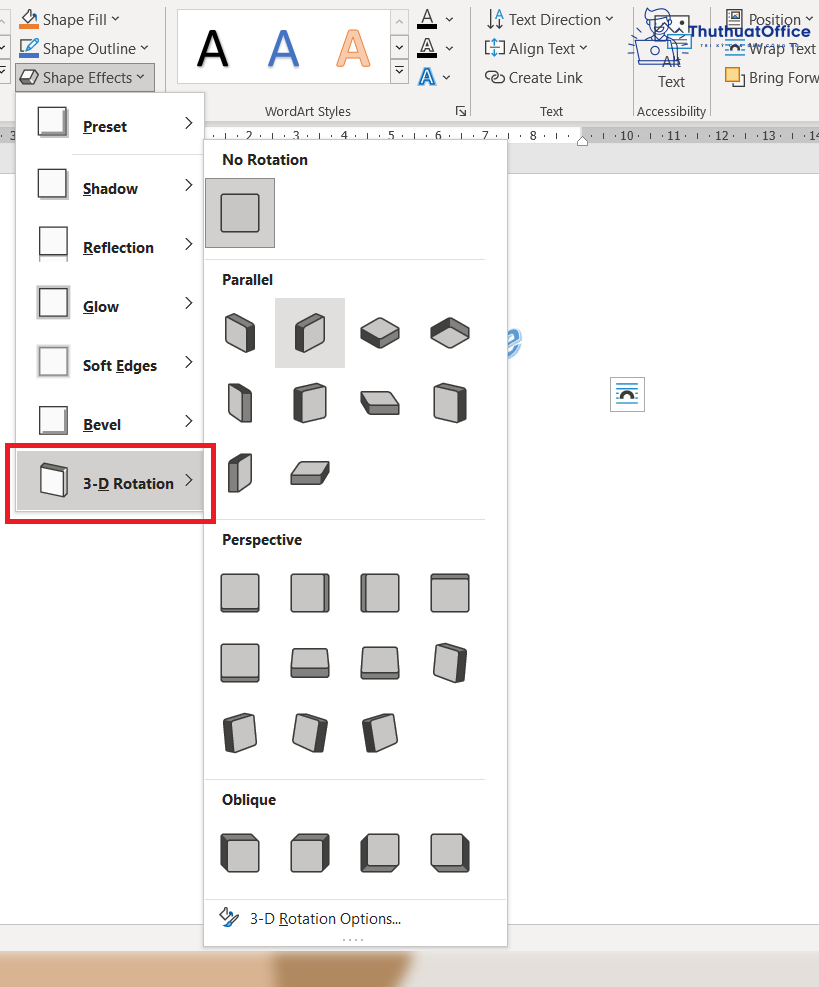Open the Shape Fill dropdown
Viewport: 819px width, 987px height.
coord(69,20)
